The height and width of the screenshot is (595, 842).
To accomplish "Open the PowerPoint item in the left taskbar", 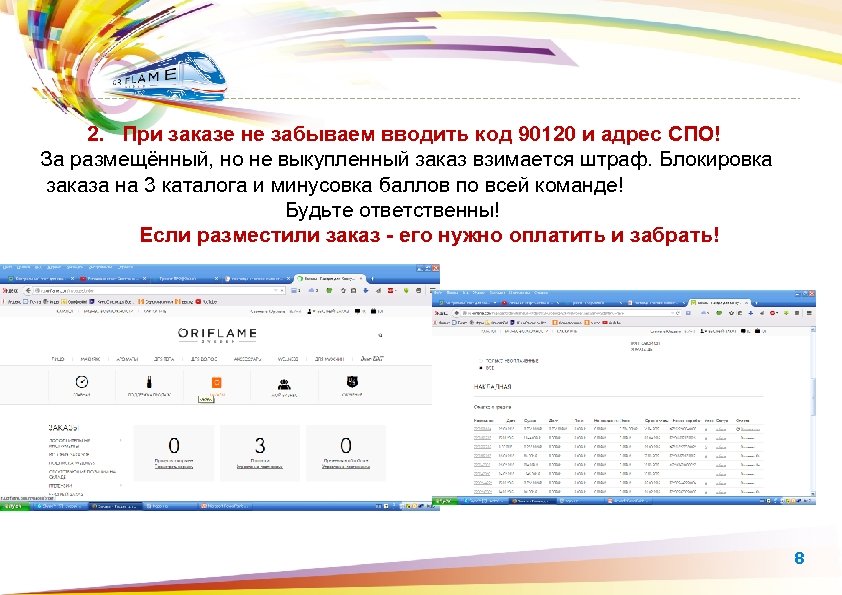I will point(226,506).
